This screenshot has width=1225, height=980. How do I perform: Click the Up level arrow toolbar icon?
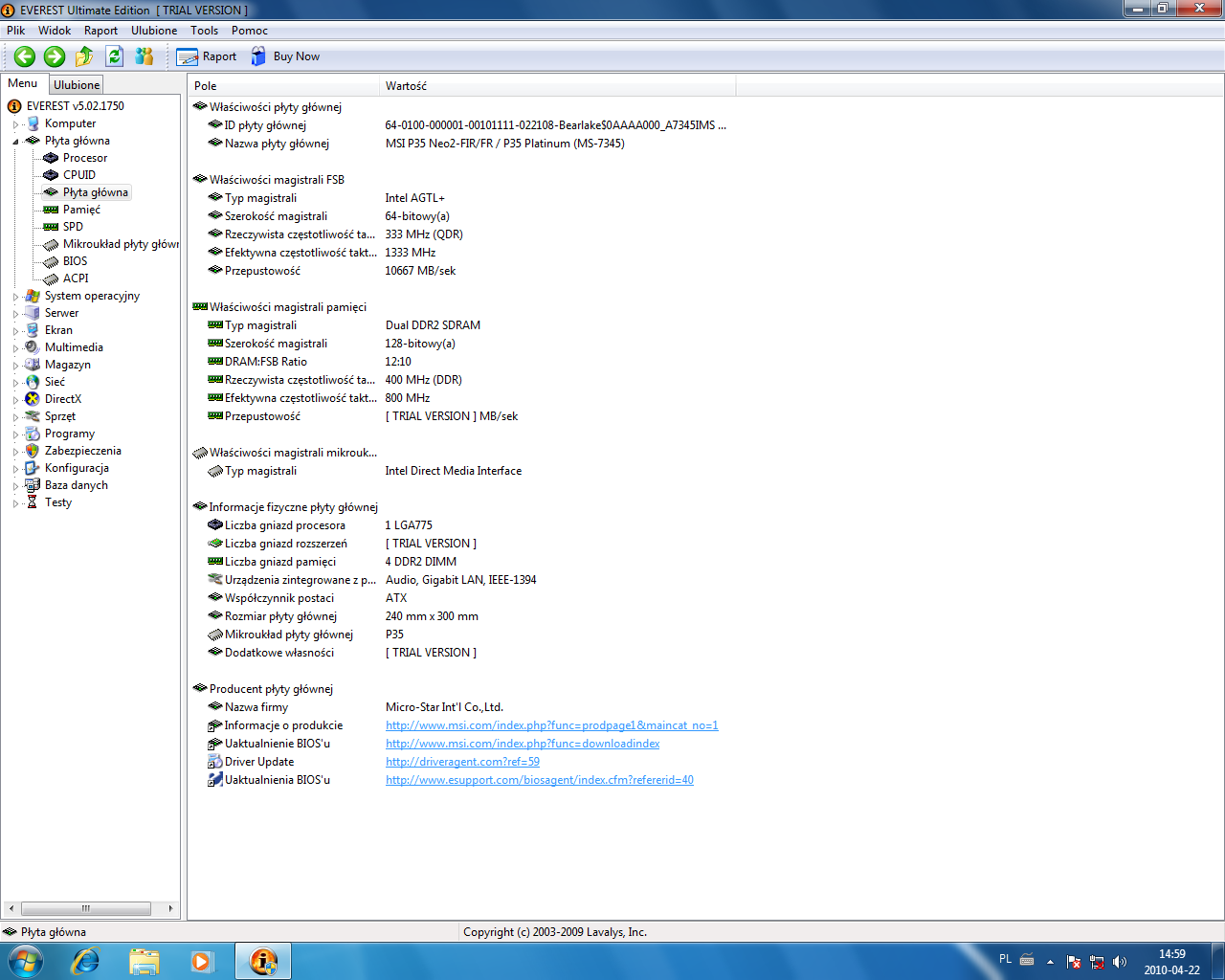click(x=84, y=56)
